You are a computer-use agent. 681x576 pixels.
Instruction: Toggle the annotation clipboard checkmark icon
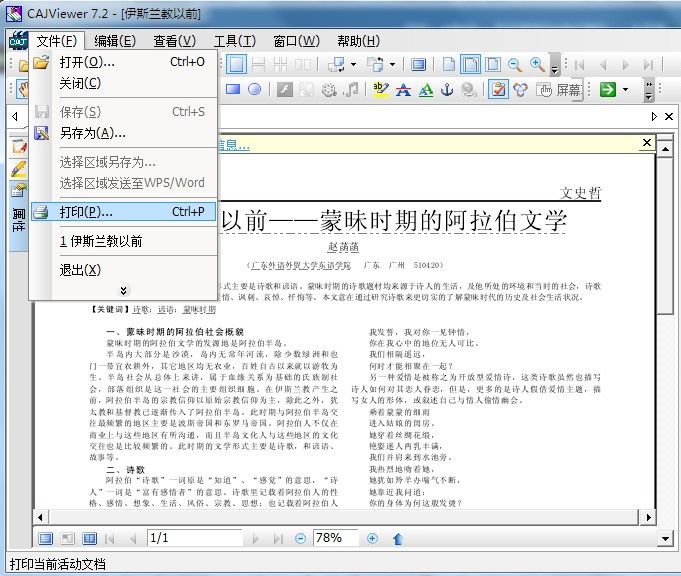498,89
